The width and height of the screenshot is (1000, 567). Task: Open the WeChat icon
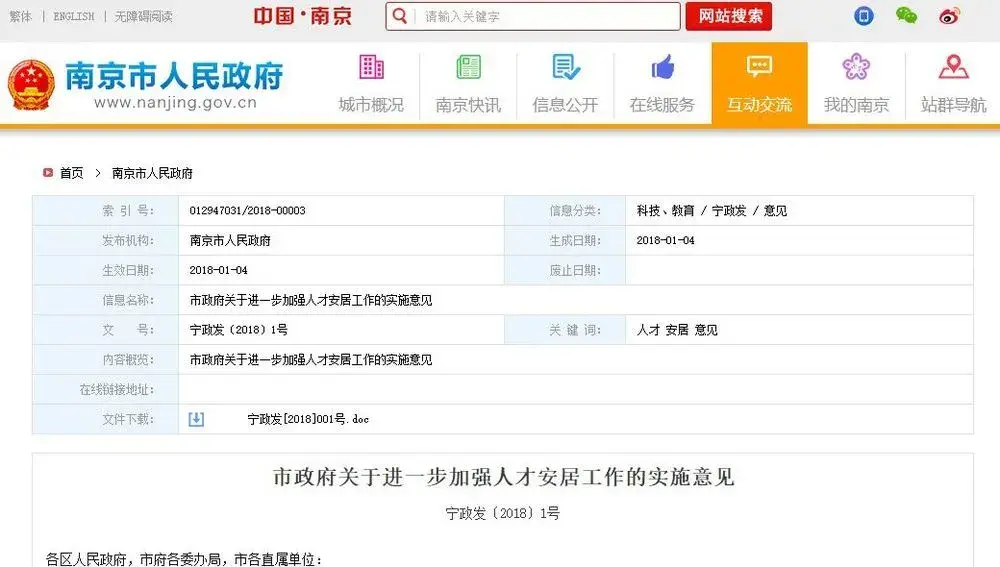906,16
